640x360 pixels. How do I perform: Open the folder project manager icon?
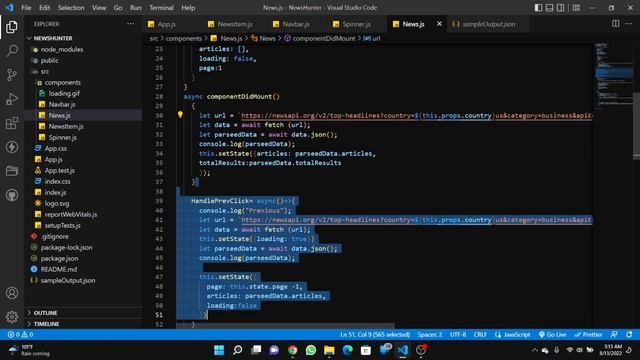coord(12,171)
